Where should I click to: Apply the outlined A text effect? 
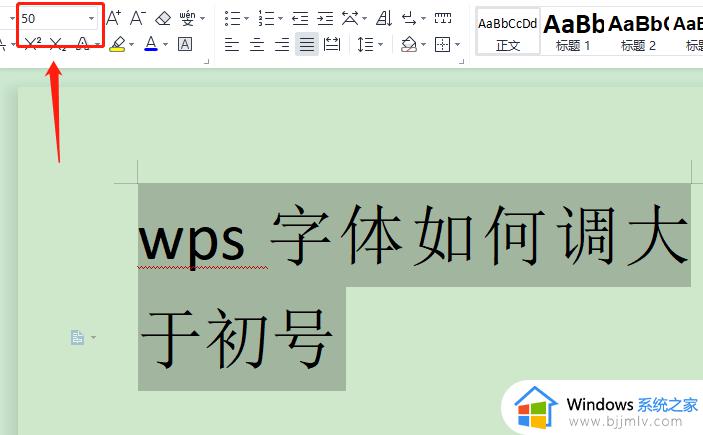click(82, 44)
